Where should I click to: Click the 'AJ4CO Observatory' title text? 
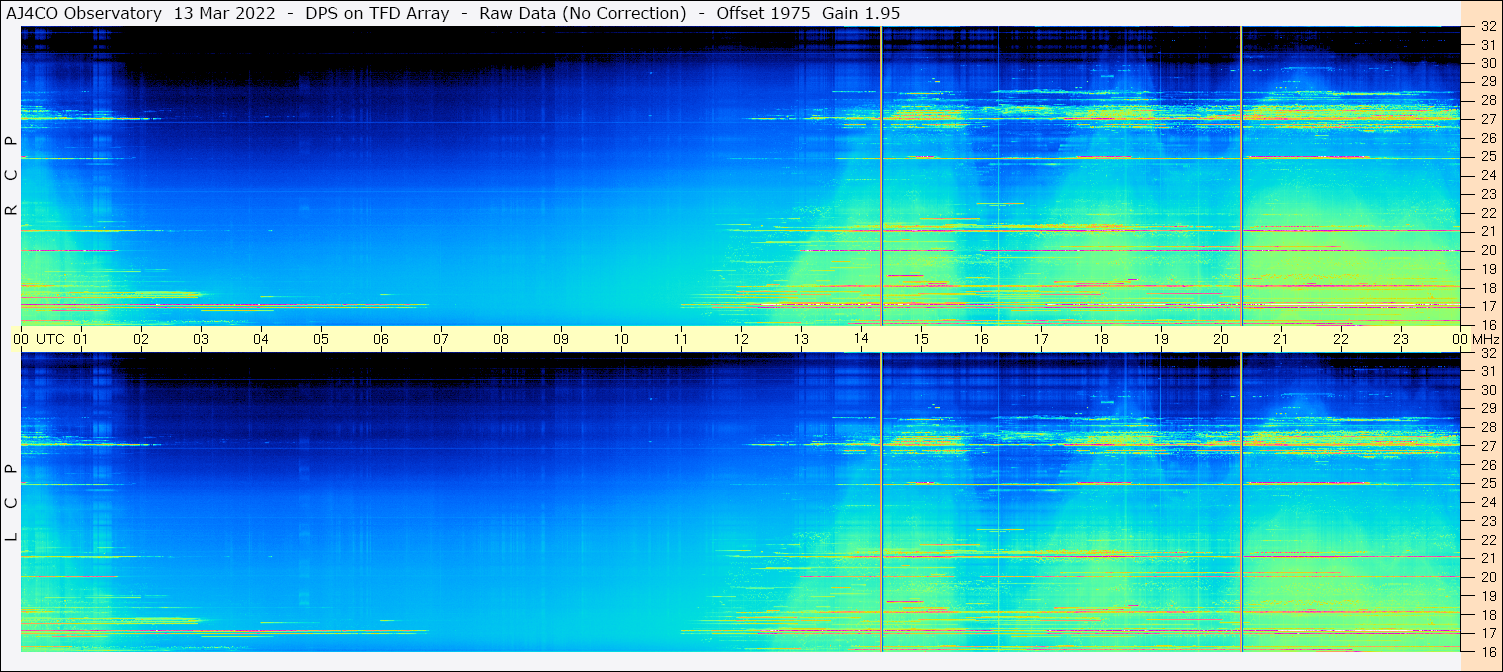click(x=84, y=13)
